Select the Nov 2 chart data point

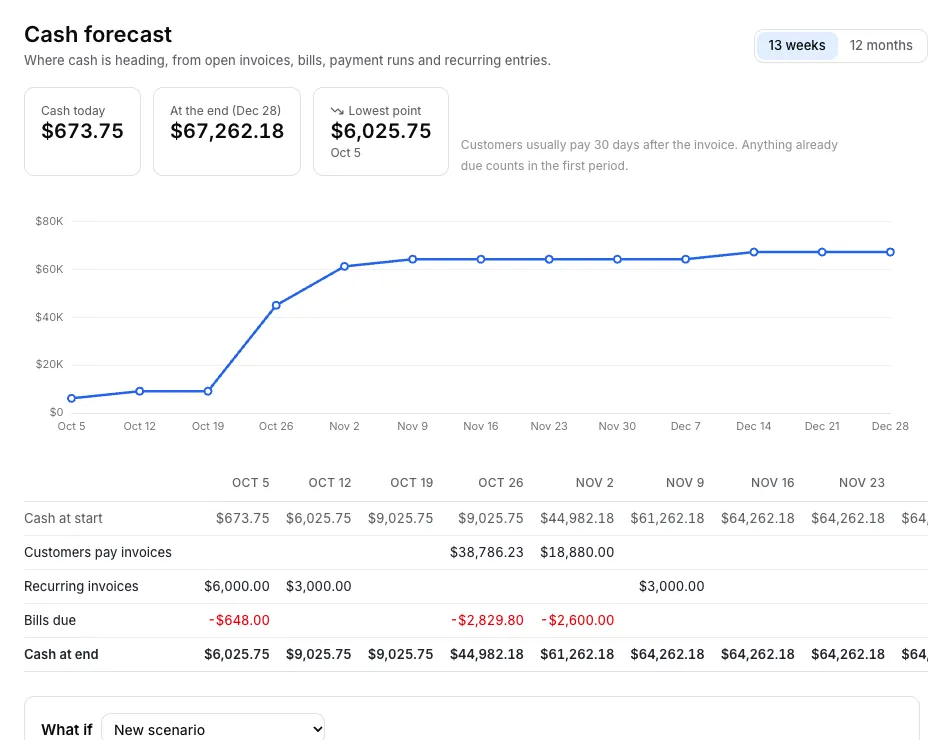[344, 266]
